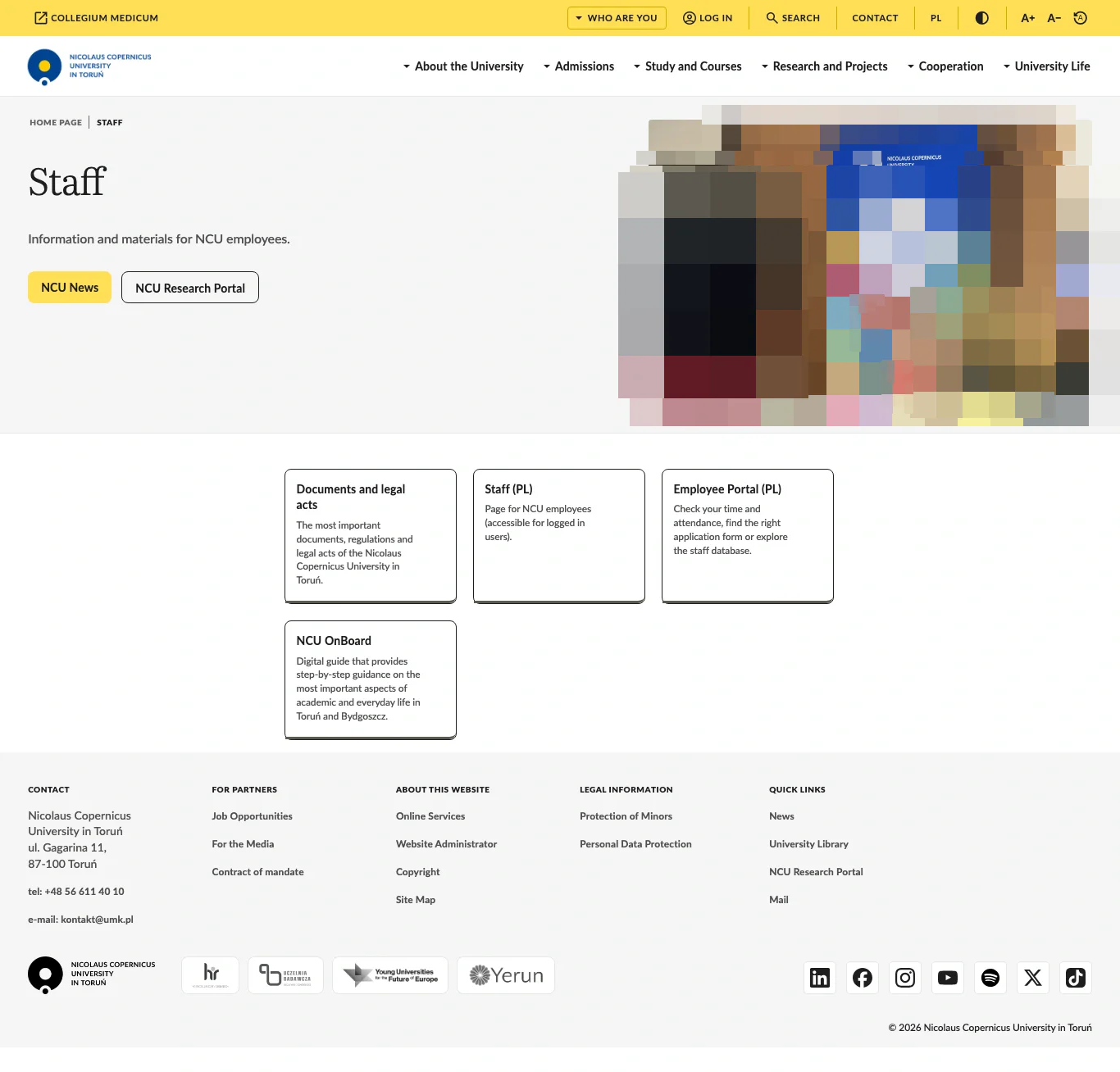Click the black footer university logo

tap(92, 974)
